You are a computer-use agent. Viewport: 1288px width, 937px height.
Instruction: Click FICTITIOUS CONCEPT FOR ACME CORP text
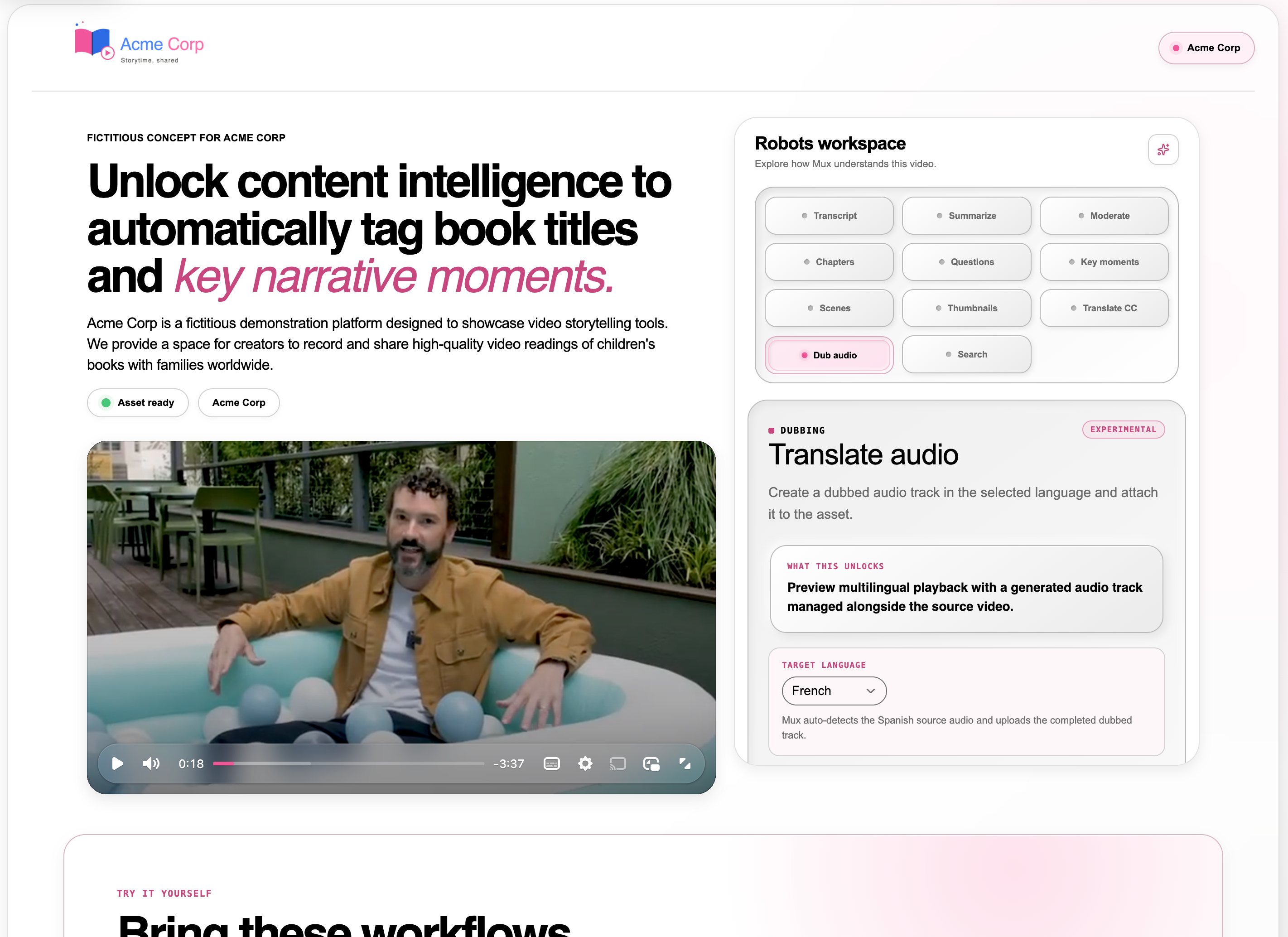click(x=186, y=138)
